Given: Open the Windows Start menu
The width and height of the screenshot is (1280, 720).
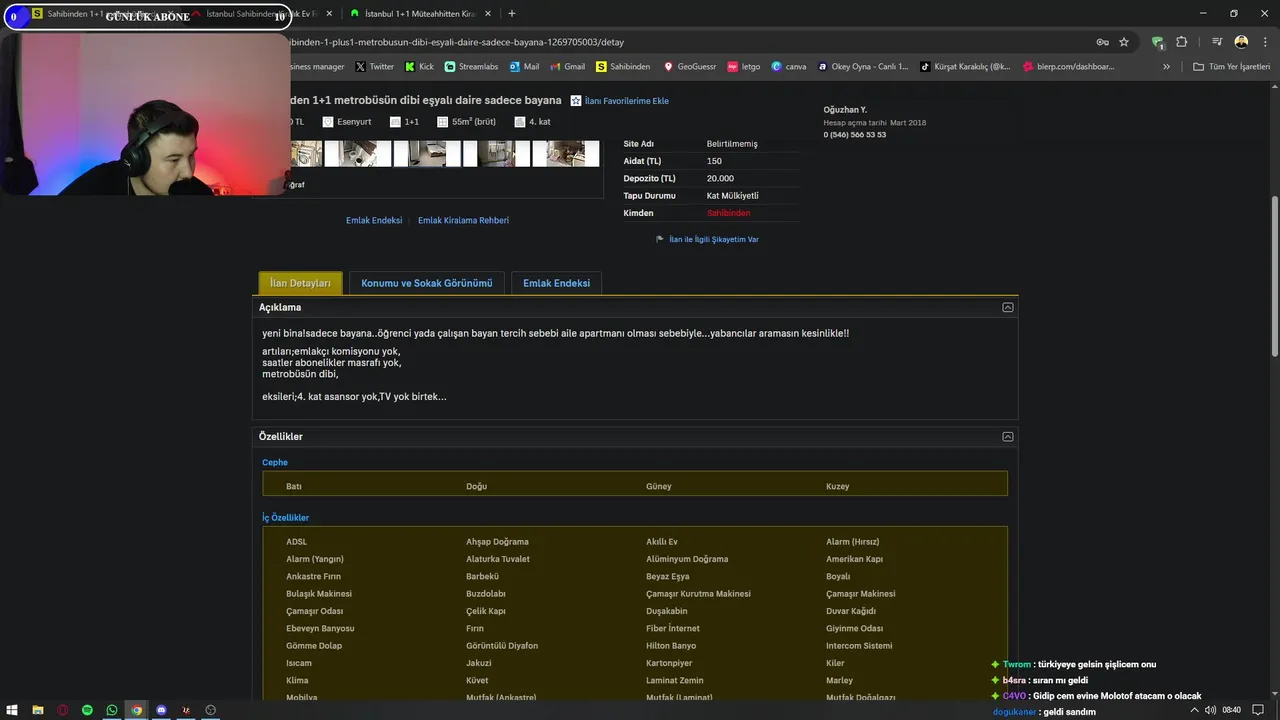Looking at the screenshot, I should coord(12,710).
